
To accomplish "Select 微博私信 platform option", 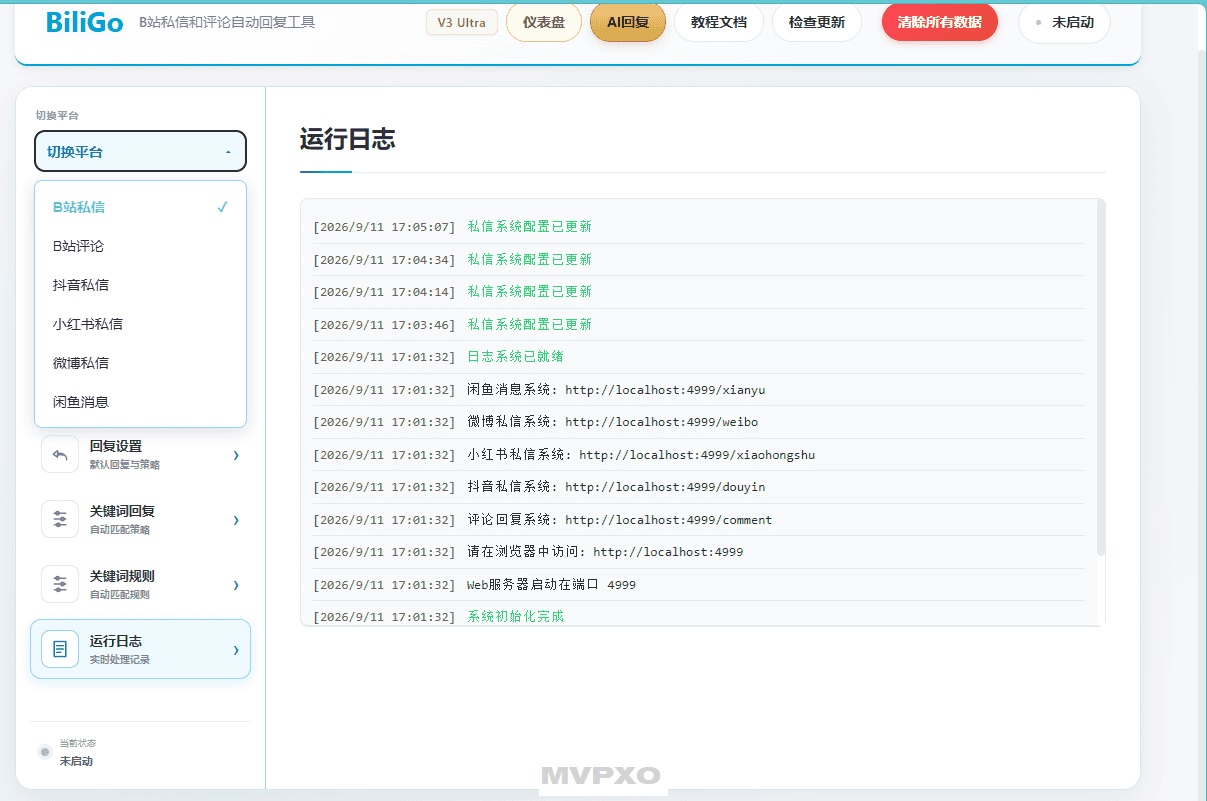I will pos(140,363).
